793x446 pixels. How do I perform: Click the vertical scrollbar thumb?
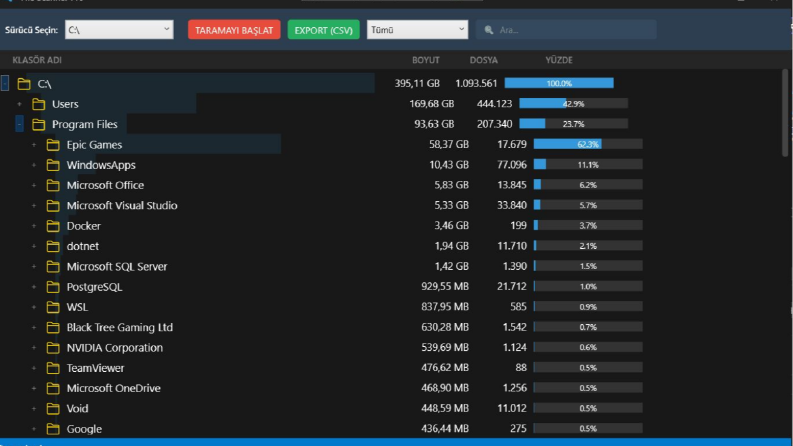pos(785,113)
